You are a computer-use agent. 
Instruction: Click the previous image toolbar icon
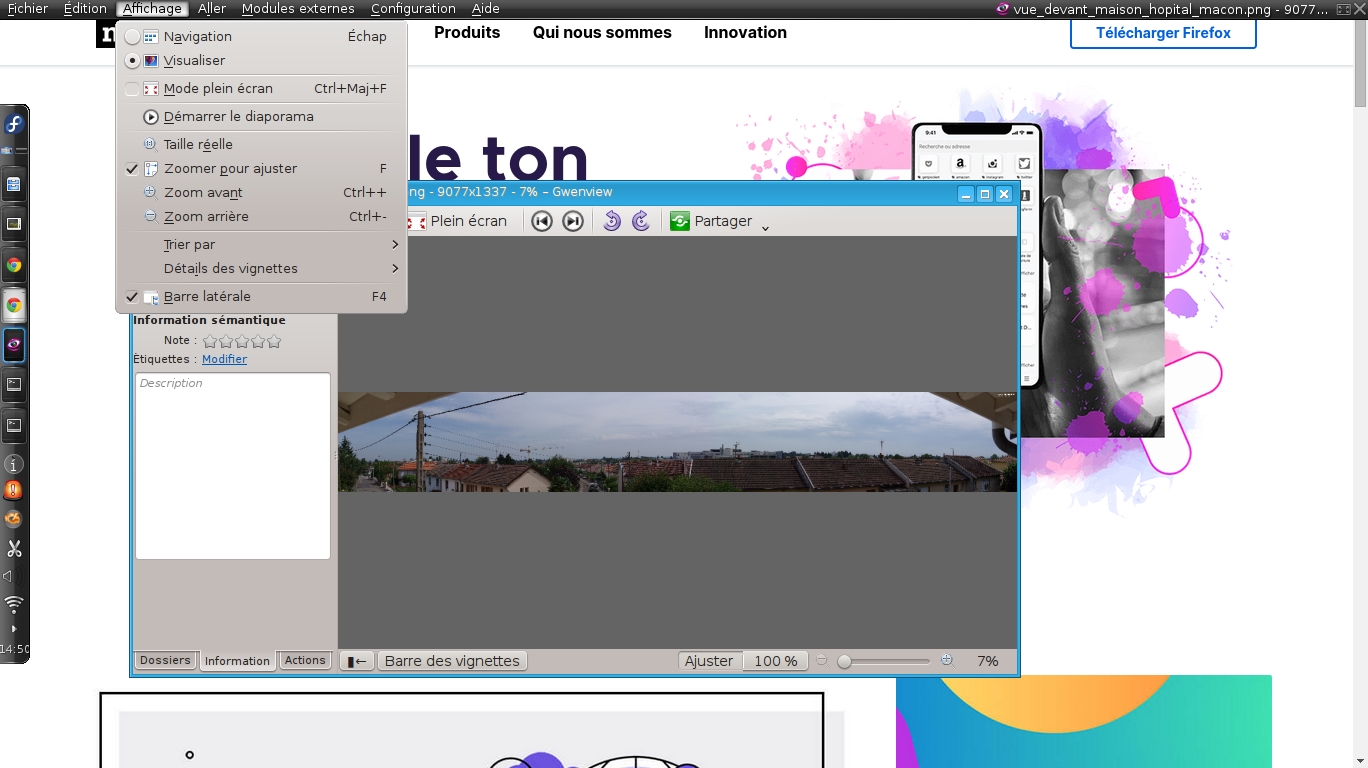pos(542,221)
